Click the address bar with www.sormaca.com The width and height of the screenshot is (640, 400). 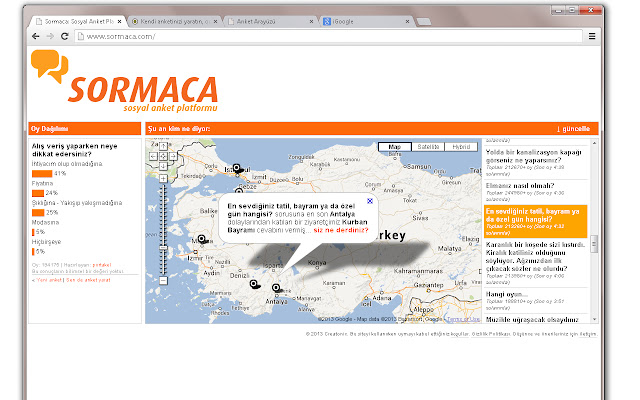(328, 36)
